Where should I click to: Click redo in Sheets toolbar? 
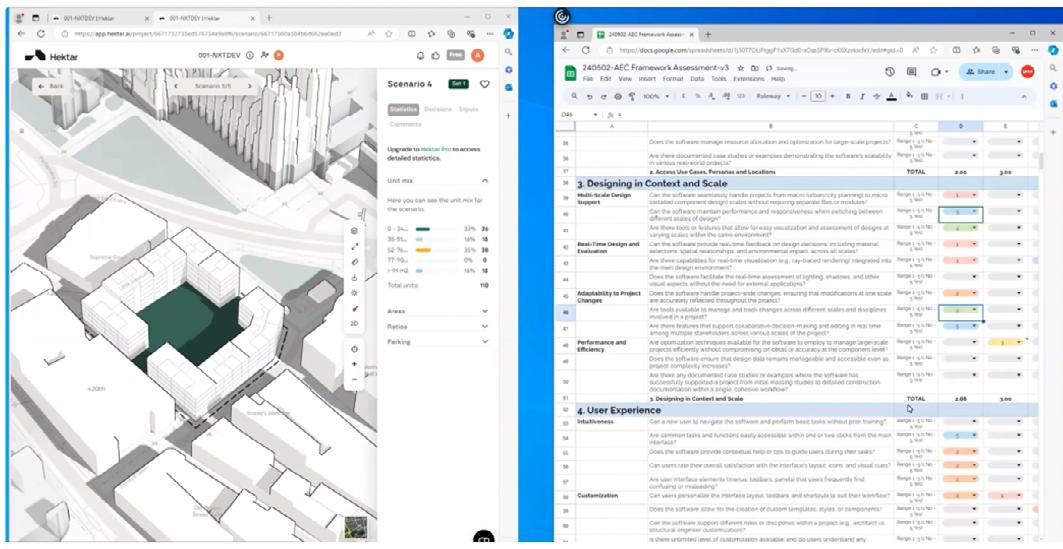click(603, 97)
